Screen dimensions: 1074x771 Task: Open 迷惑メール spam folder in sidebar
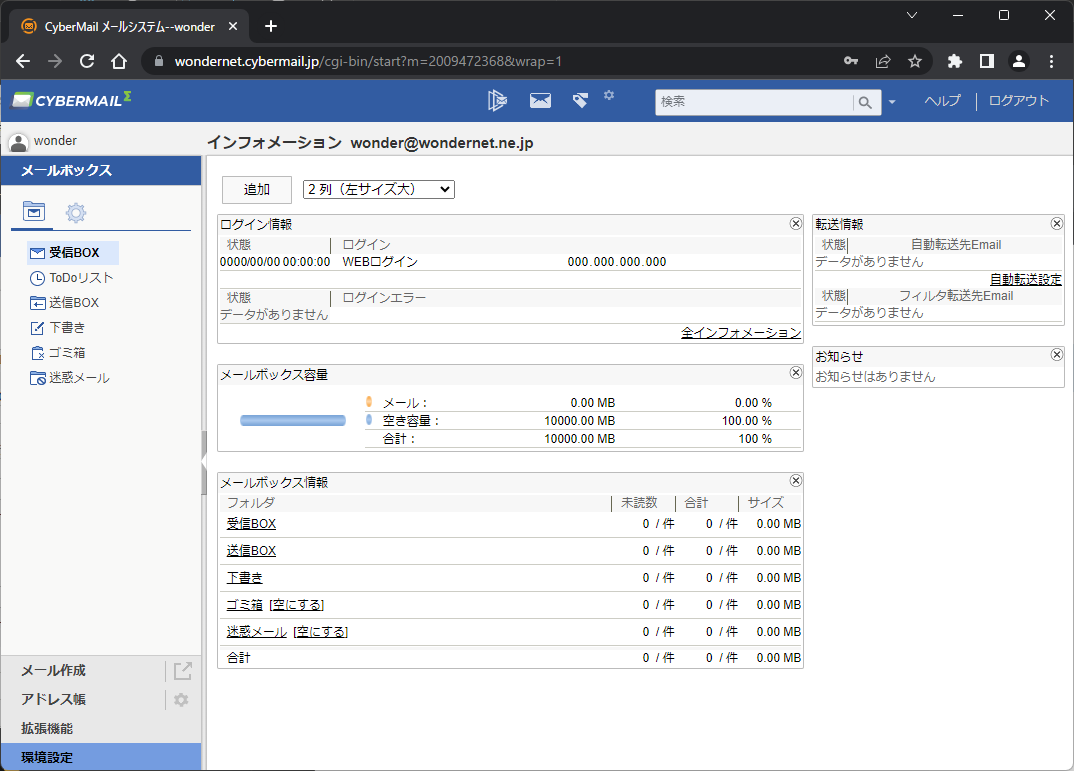click(79, 378)
